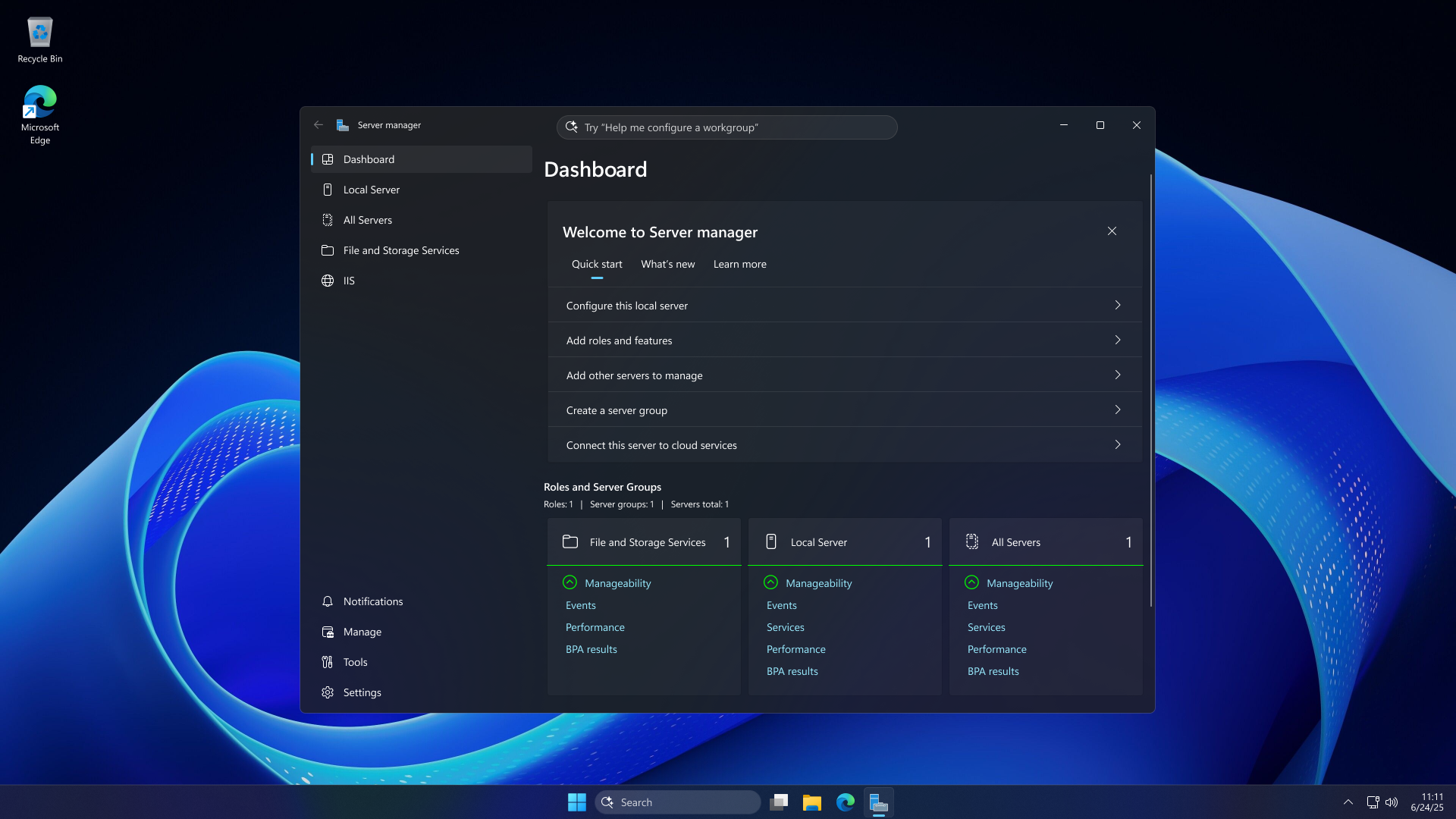
Task: Toggle Manageability status in All Servers tile
Action: click(971, 582)
